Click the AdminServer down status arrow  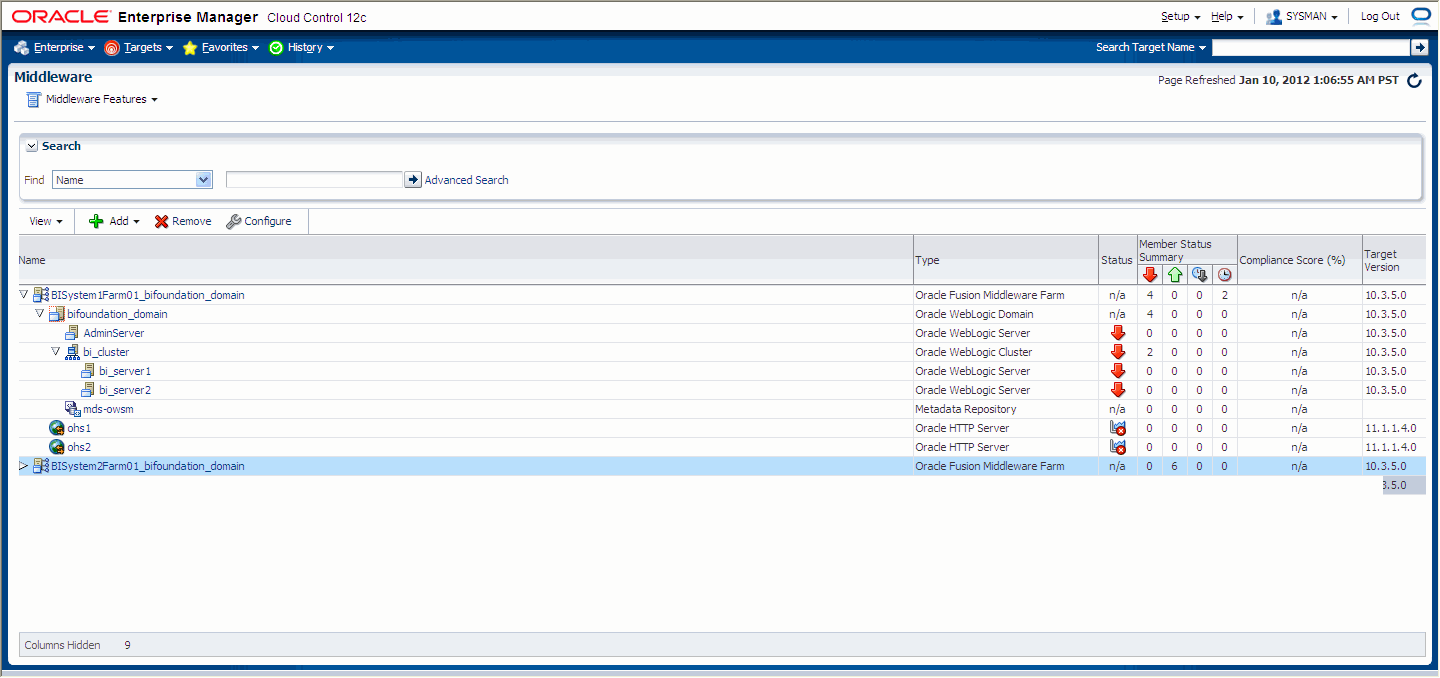[x=1118, y=333]
